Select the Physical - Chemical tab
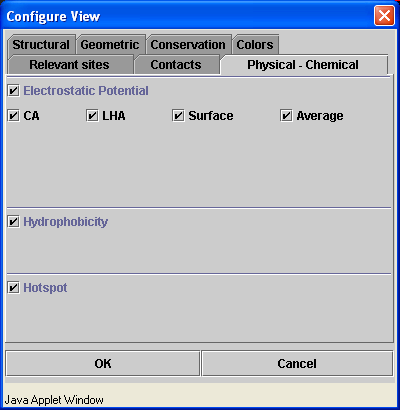 (303, 65)
